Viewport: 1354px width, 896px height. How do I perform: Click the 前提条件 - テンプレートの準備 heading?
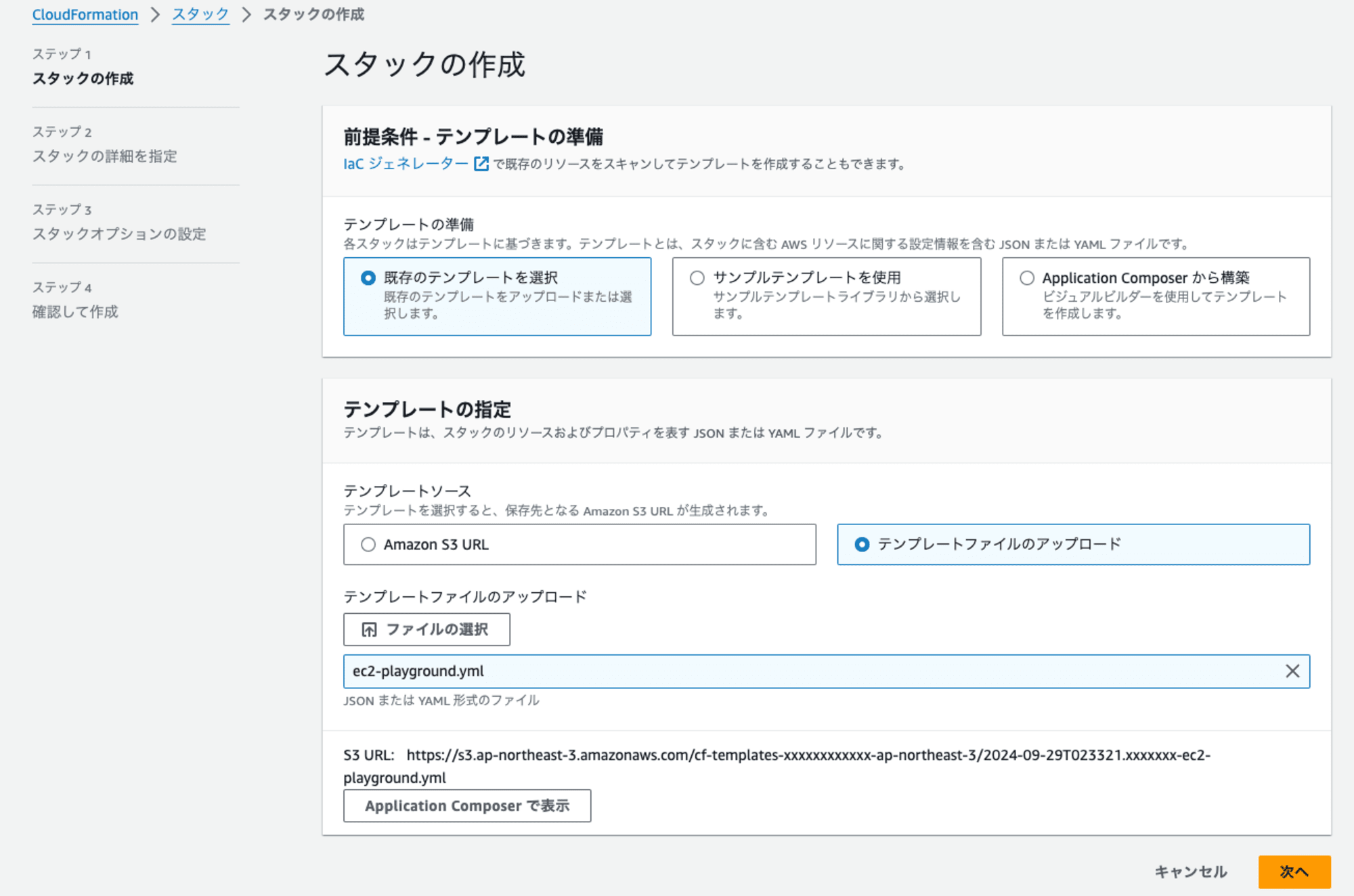click(x=473, y=137)
